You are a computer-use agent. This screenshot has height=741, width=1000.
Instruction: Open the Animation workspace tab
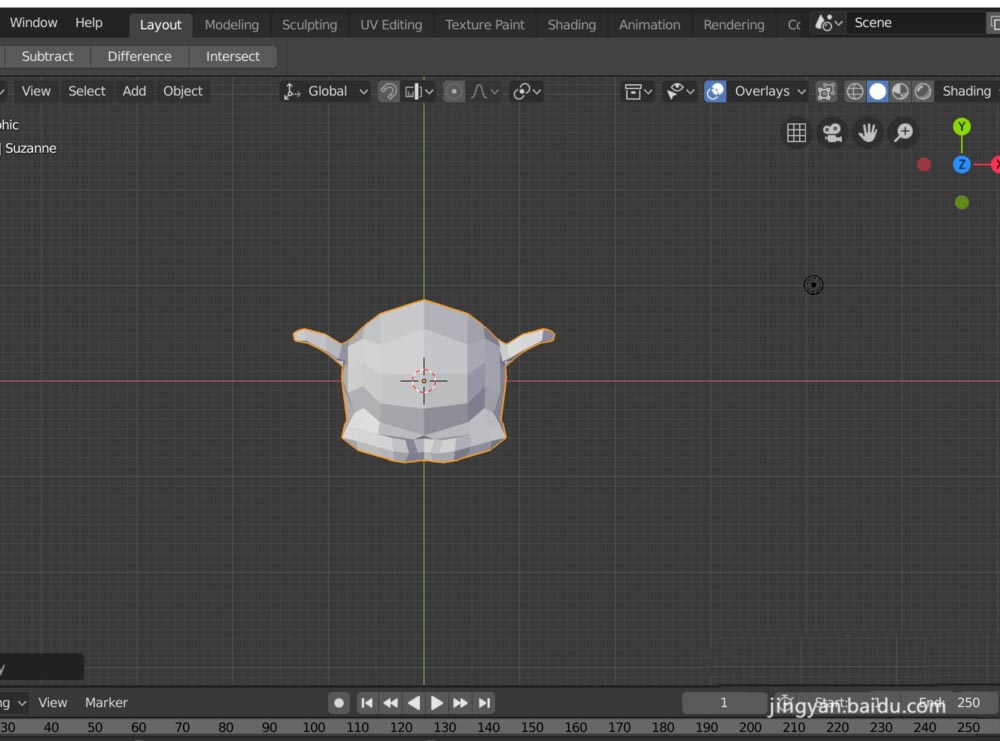(649, 25)
